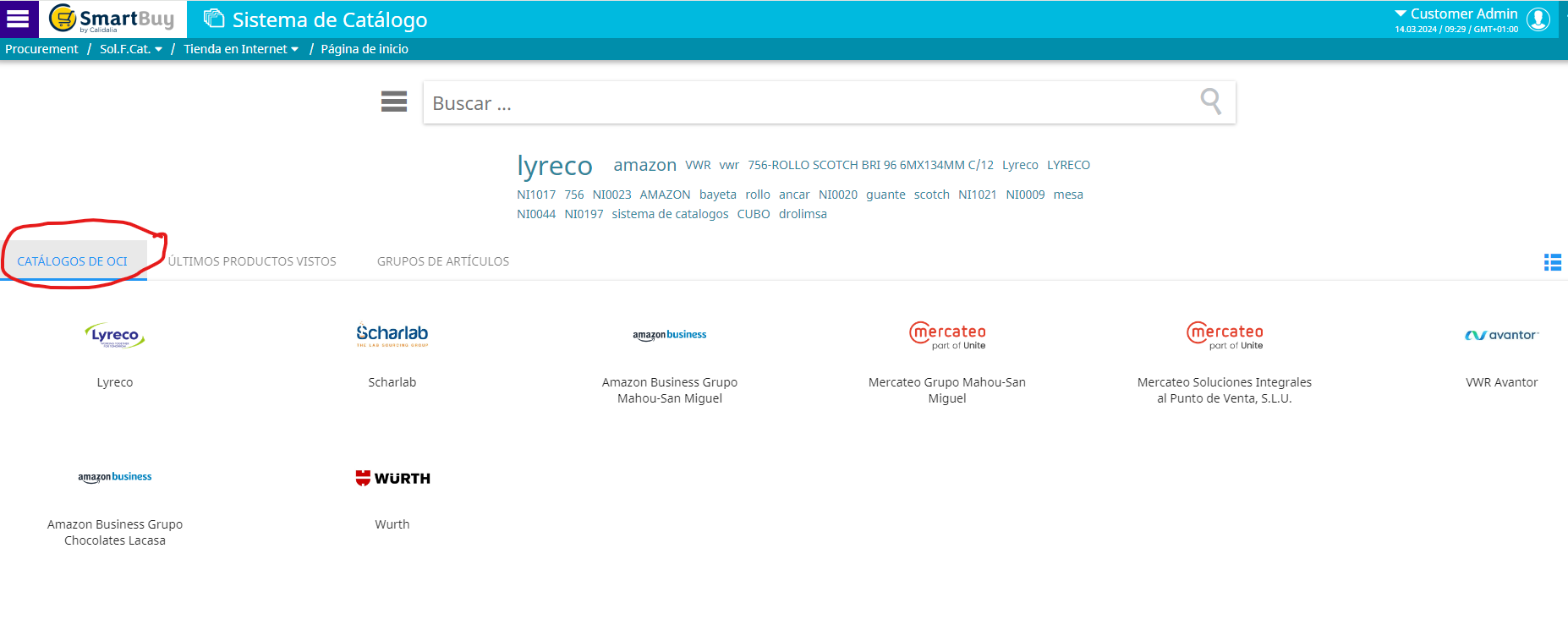Switch to Grupos de Artículos tab
1568x636 pixels.
click(x=443, y=261)
